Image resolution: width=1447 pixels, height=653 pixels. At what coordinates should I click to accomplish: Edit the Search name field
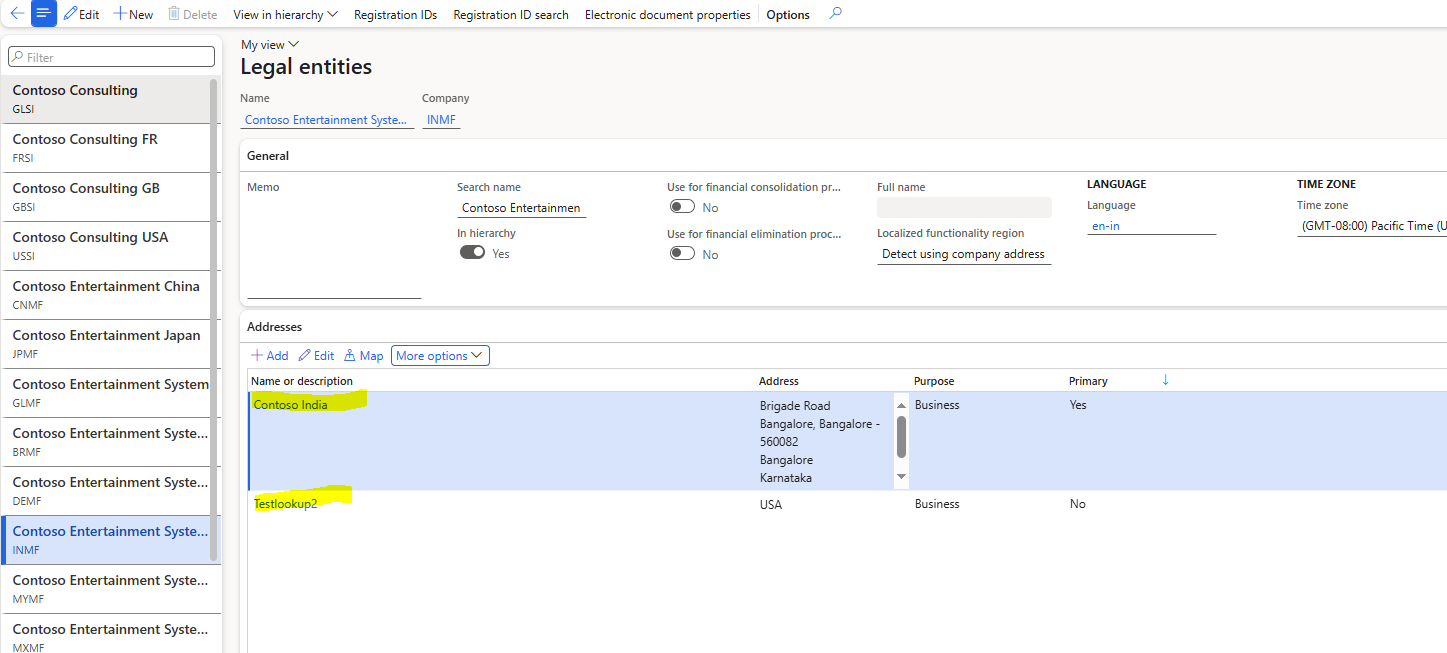pyautogui.click(x=521, y=208)
